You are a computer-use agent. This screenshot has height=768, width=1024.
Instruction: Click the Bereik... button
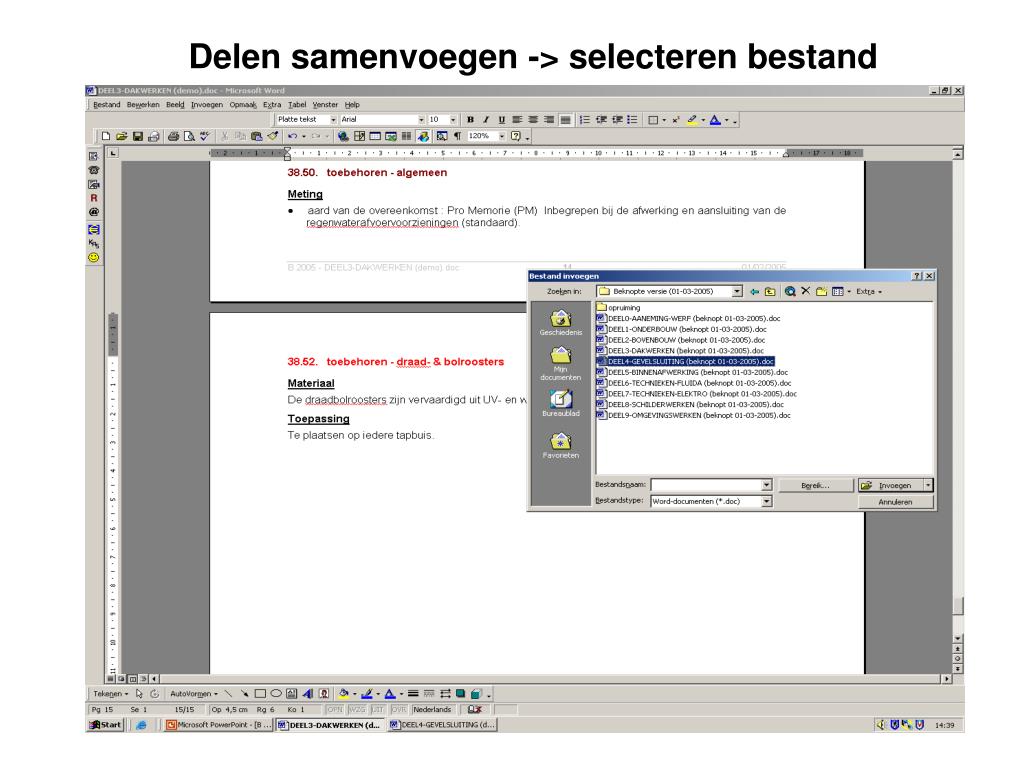pos(814,485)
